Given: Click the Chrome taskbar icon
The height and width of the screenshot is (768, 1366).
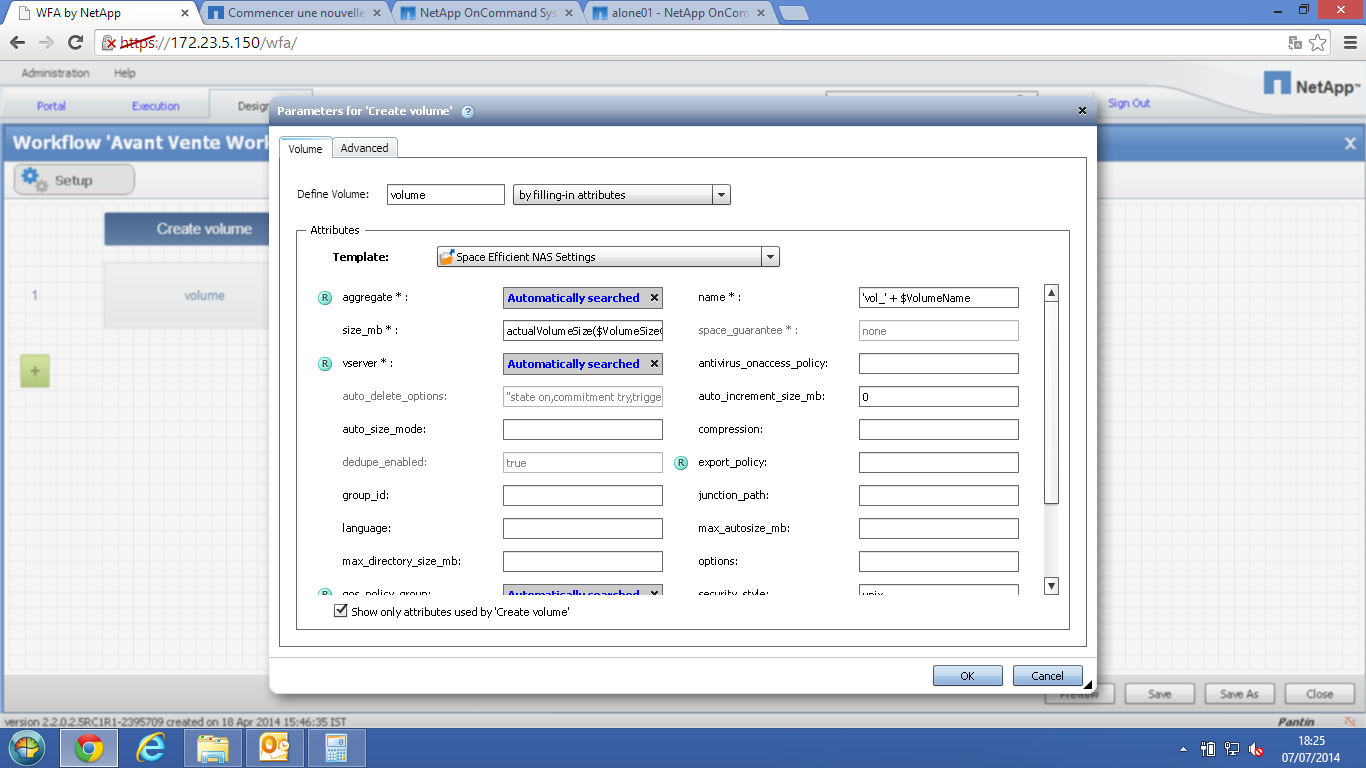Looking at the screenshot, I should tap(89, 748).
